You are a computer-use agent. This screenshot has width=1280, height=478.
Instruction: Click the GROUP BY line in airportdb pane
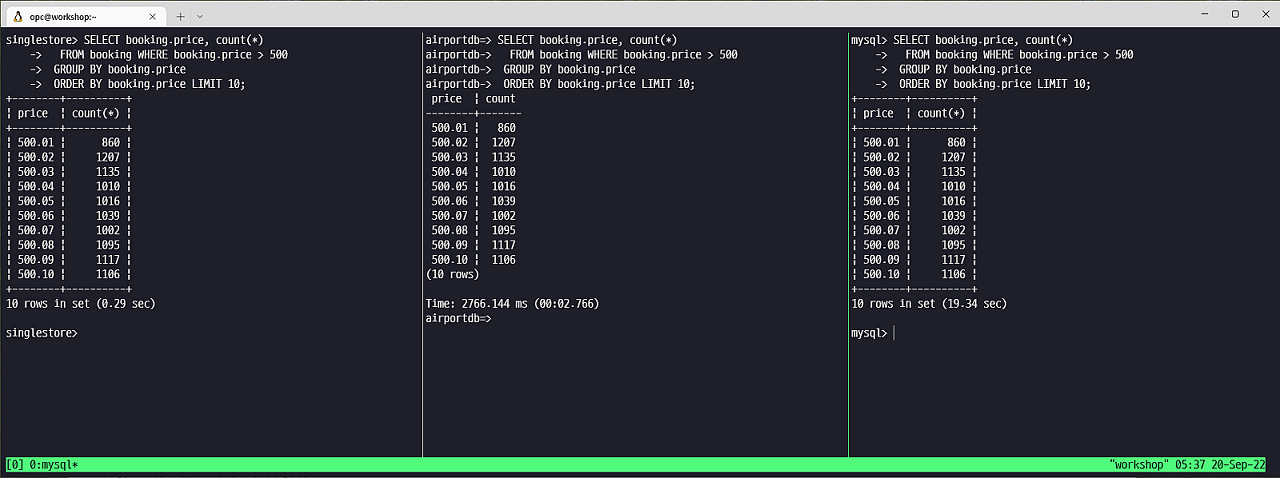tap(569, 69)
